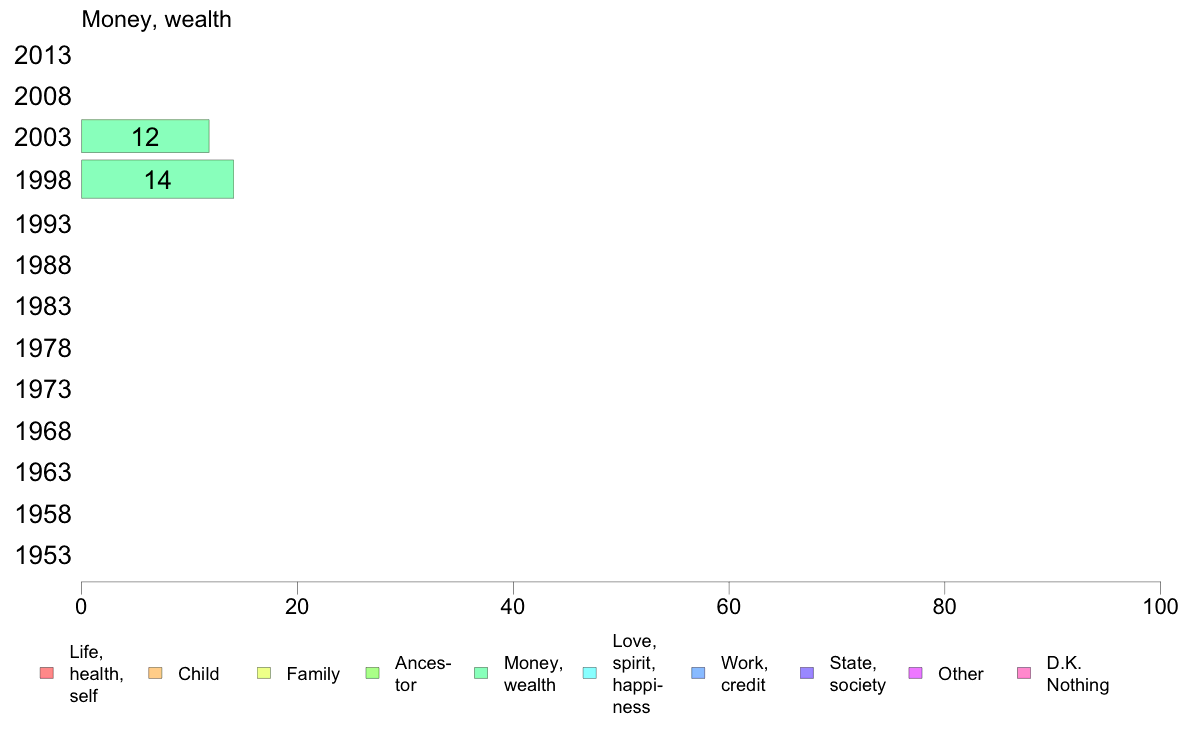
Task: Click the Other legend swatch
Action: pyautogui.click(x=915, y=673)
